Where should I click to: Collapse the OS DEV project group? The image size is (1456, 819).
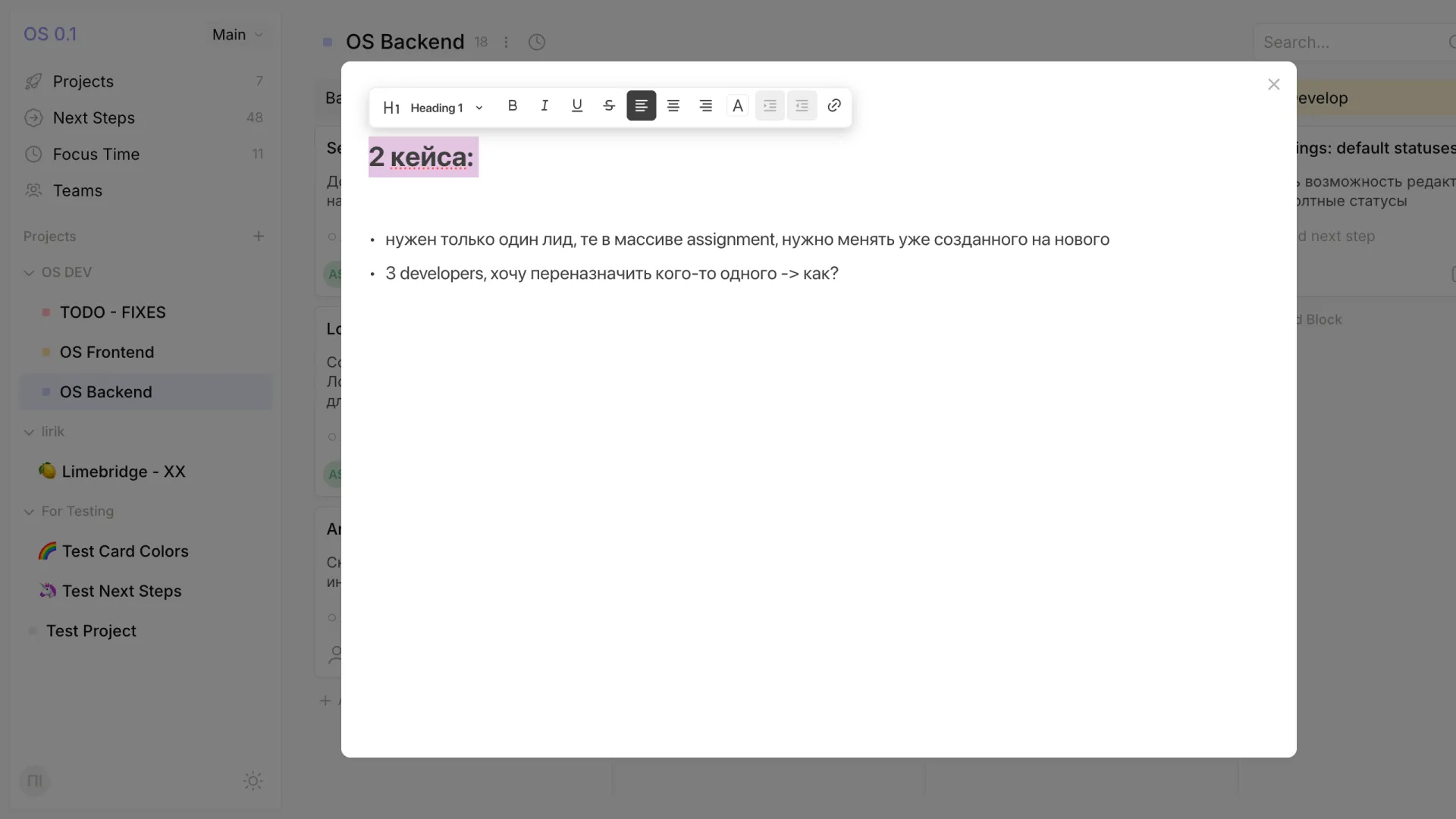coord(29,271)
